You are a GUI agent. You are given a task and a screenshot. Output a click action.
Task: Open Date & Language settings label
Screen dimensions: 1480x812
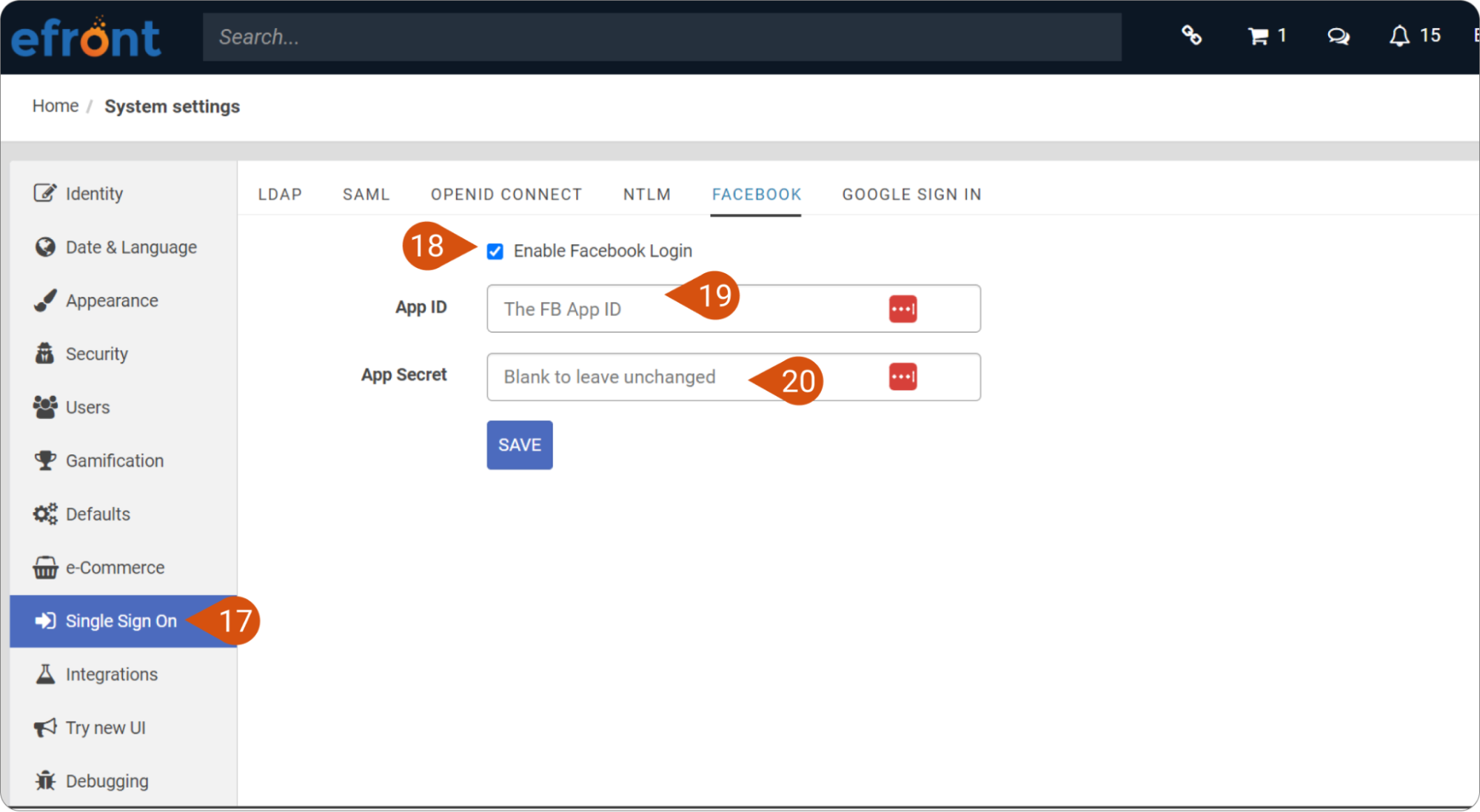pyautogui.click(x=131, y=247)
